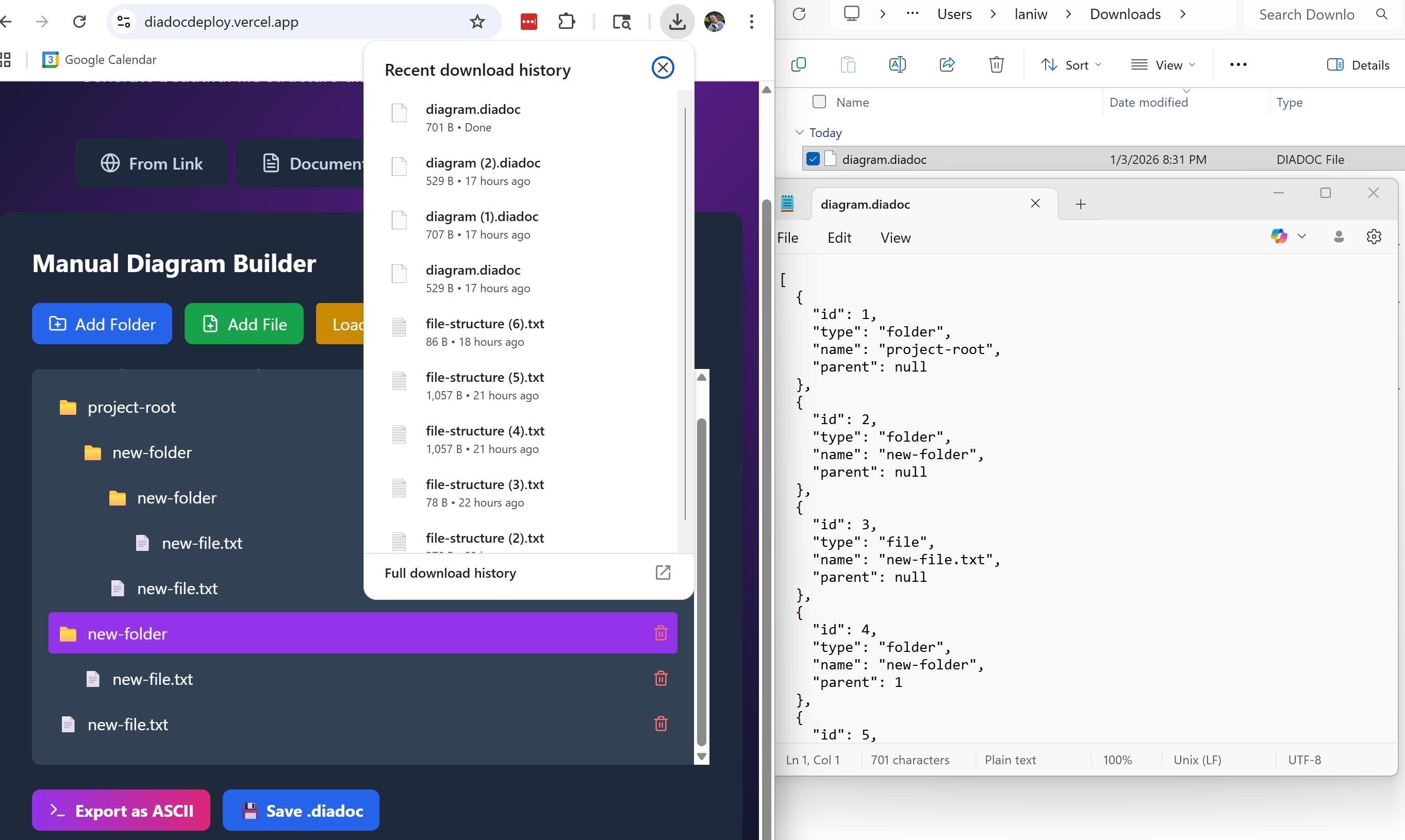
Task: Click the Notepad 100% zoom level indicator
Action: pyautogui.click(x=1117, y=760)
